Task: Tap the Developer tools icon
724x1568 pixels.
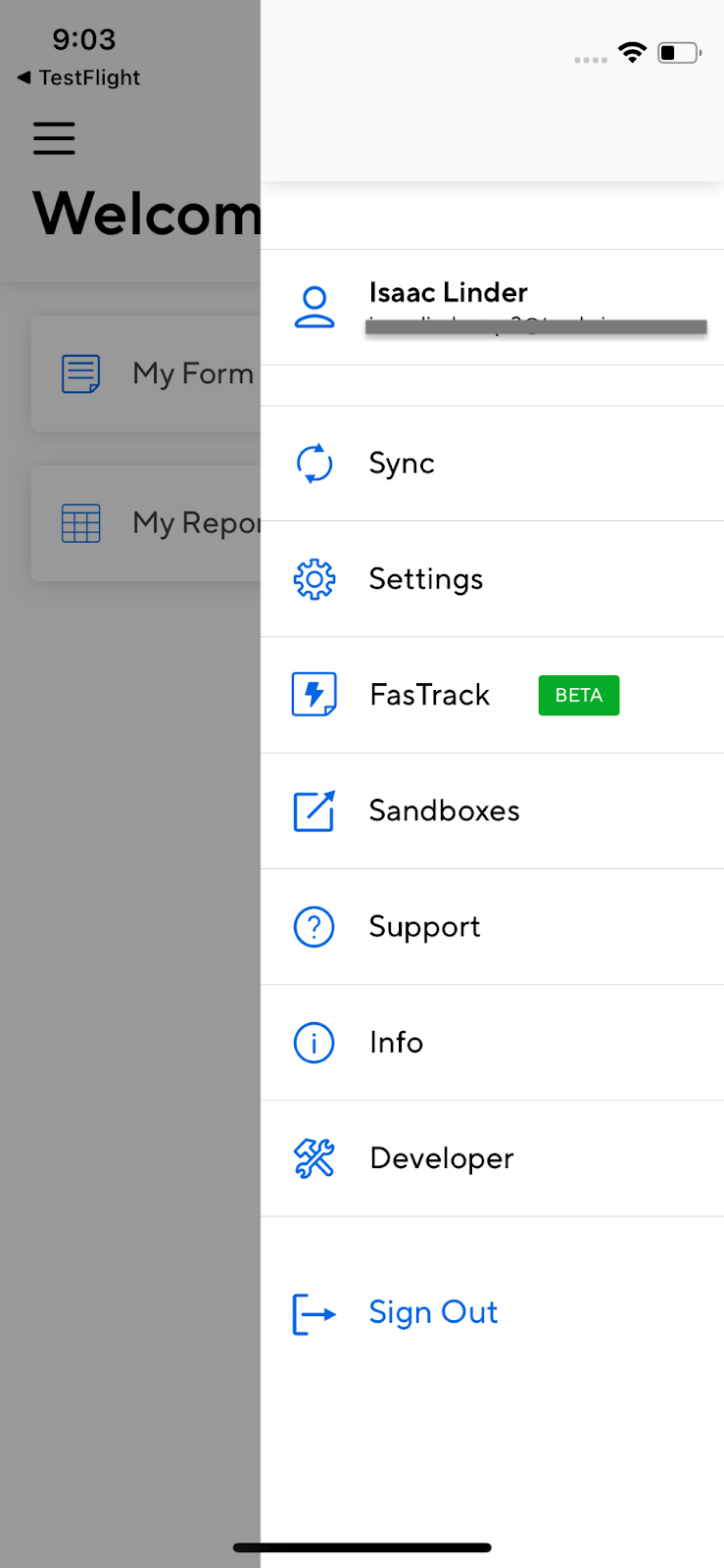Action: point(314,1158)
